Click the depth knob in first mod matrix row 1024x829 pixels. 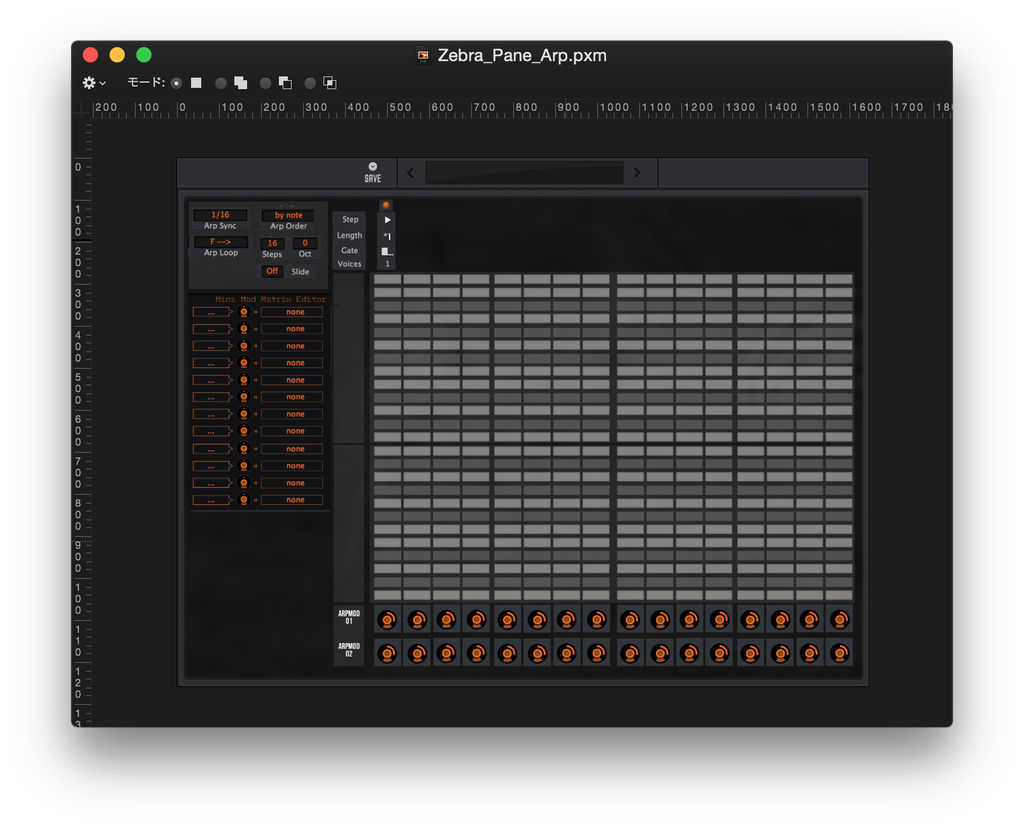click(244, 312)
